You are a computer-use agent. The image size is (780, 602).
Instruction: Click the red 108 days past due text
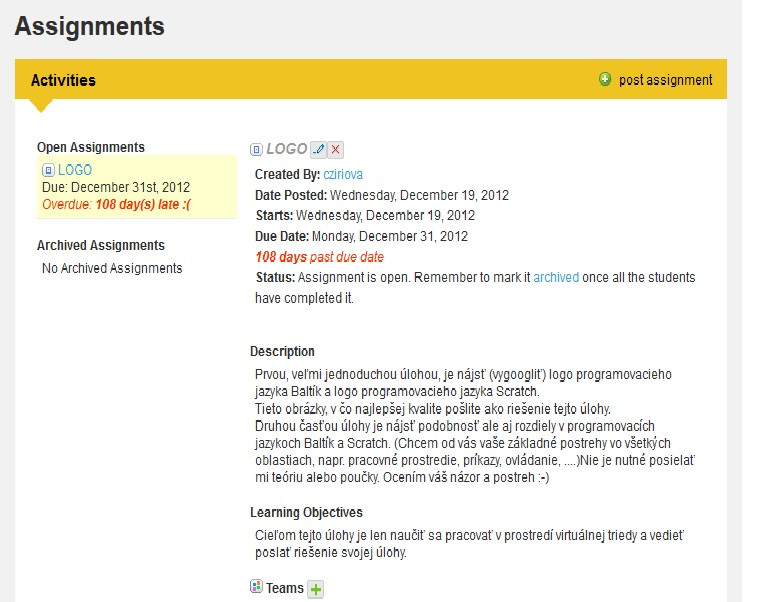[x=319, y=257]
